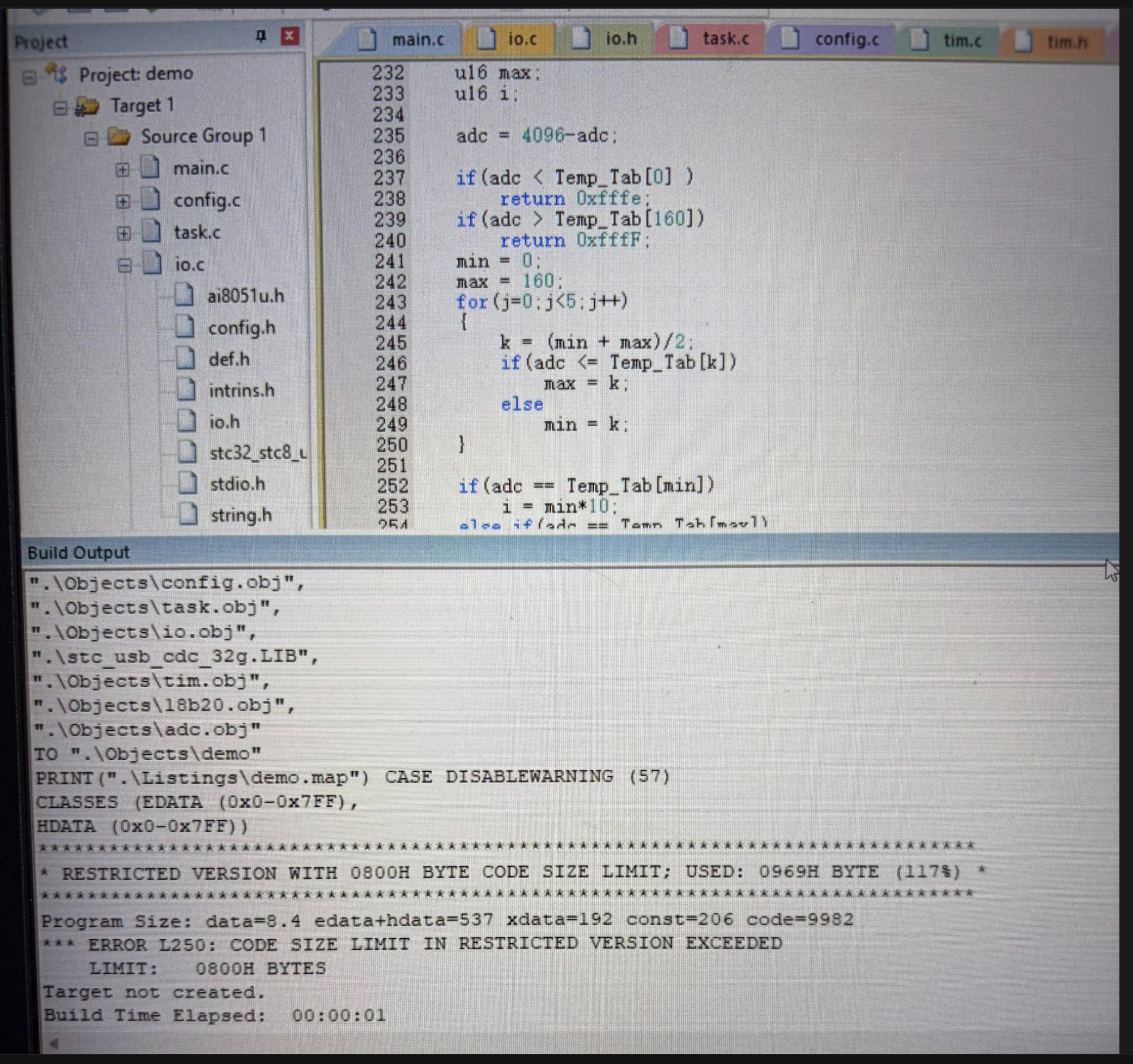This screenshot has width=1133, height=1064.
Task: Click the 'return 0xfffe;' code line
Action: click(x=575, y=199)
